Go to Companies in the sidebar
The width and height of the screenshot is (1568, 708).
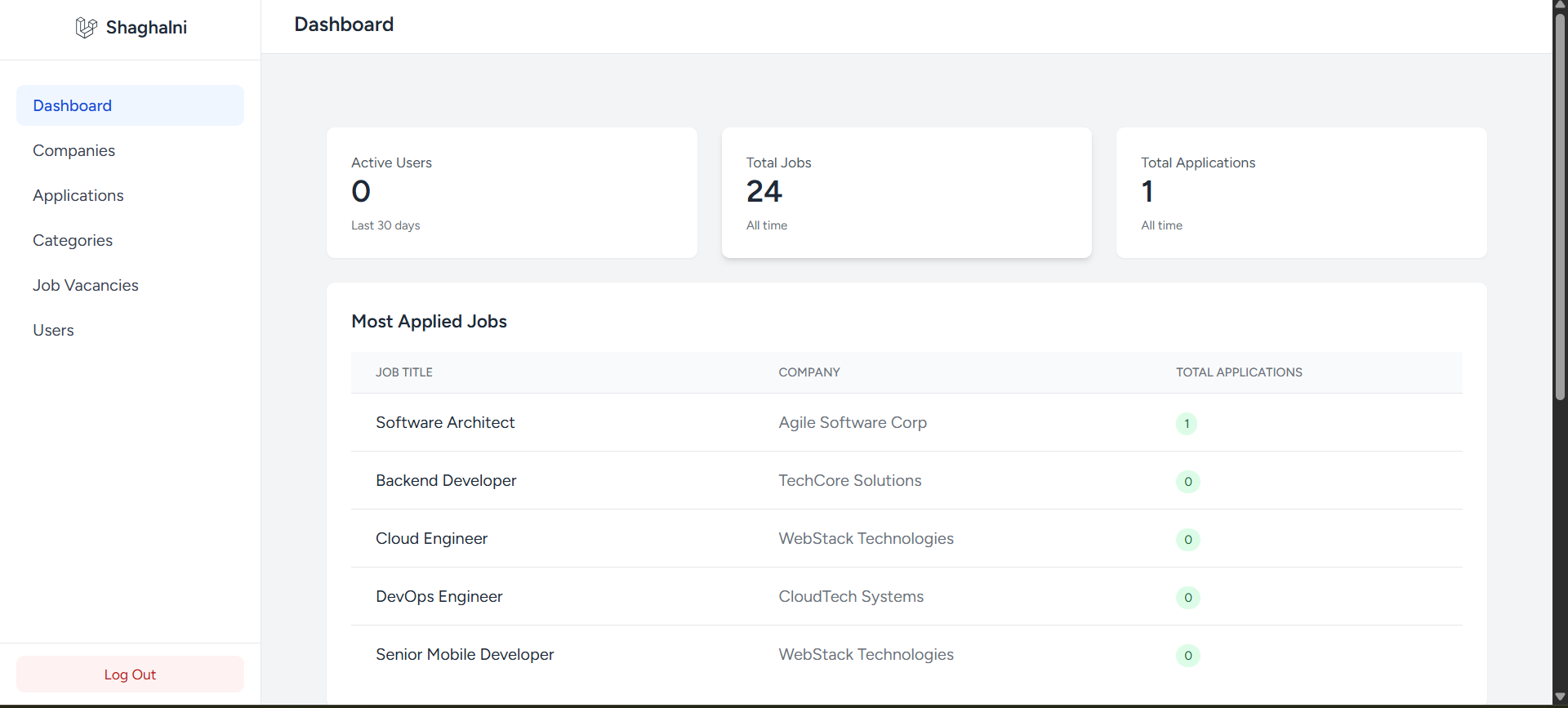pyautogui.click(x=73, y=150)
